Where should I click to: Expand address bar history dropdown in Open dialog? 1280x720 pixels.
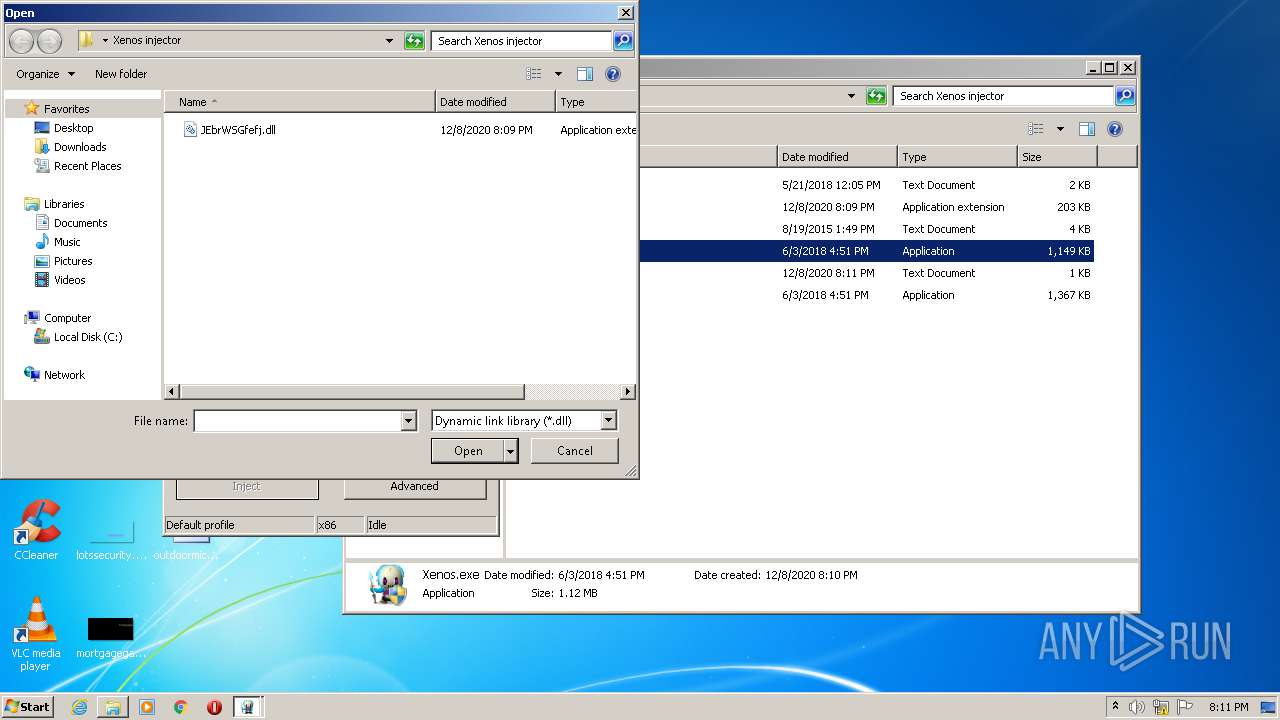pos(389,41)
